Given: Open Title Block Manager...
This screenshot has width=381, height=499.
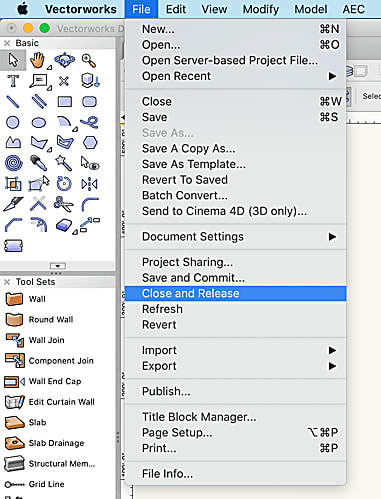Looking at the screenshot, I should pyautogui.click(x=236, y=417).
